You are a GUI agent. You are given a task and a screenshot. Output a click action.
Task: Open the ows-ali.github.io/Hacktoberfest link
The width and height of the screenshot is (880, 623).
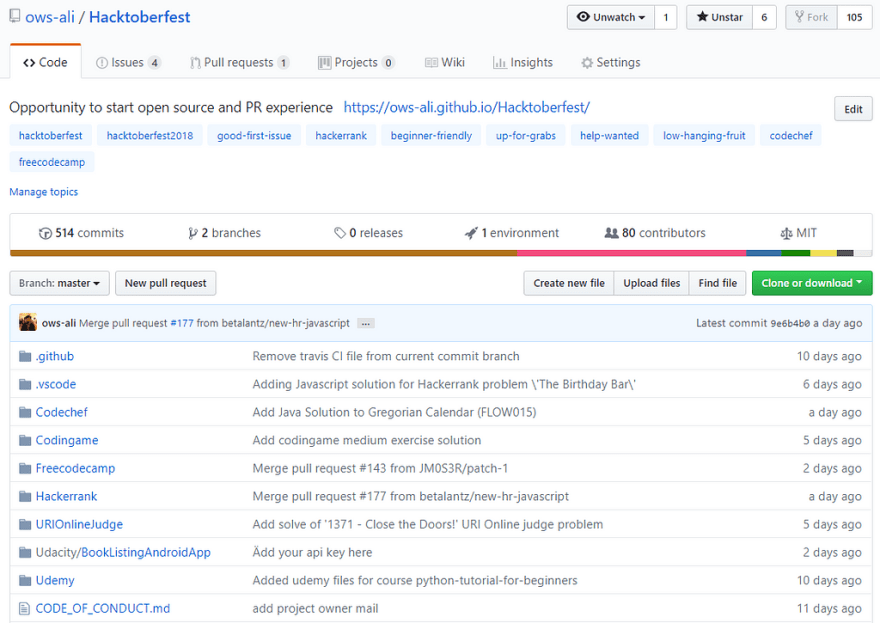pos(466,107)
